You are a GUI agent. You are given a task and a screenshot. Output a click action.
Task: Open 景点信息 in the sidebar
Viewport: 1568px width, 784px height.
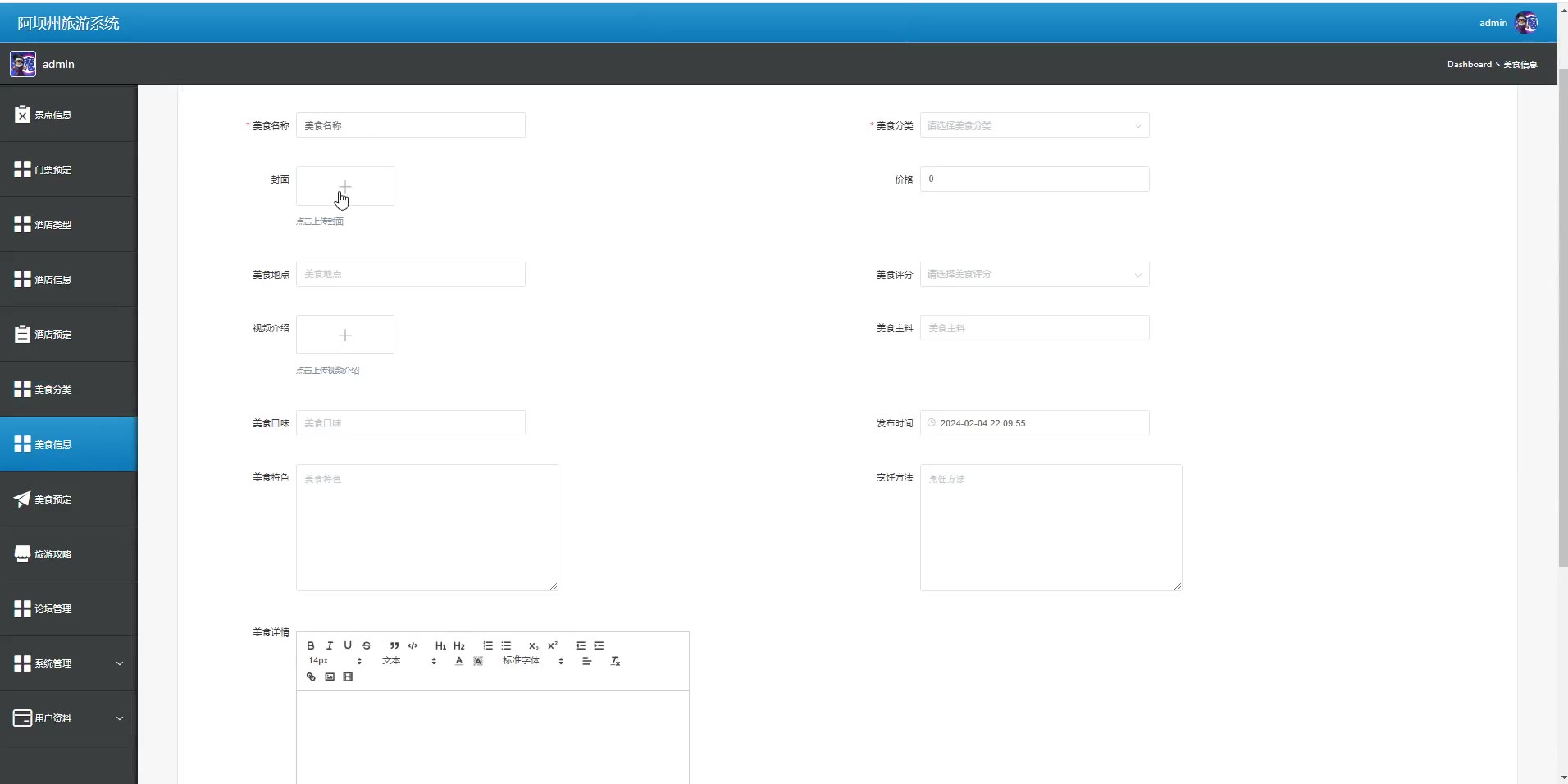[x=68, y=114]
